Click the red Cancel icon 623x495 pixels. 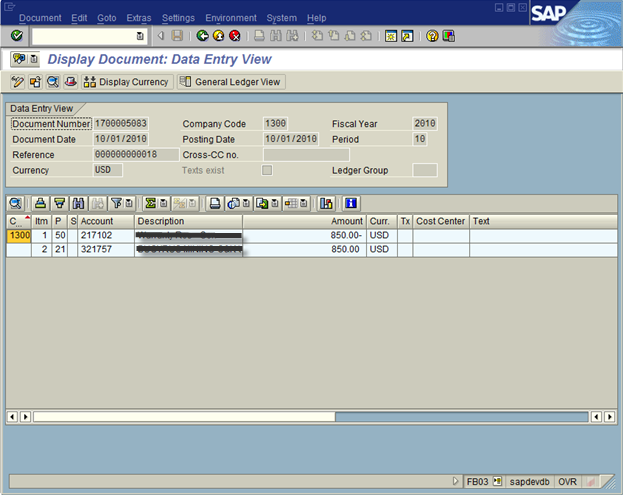[x=235, y=36]
